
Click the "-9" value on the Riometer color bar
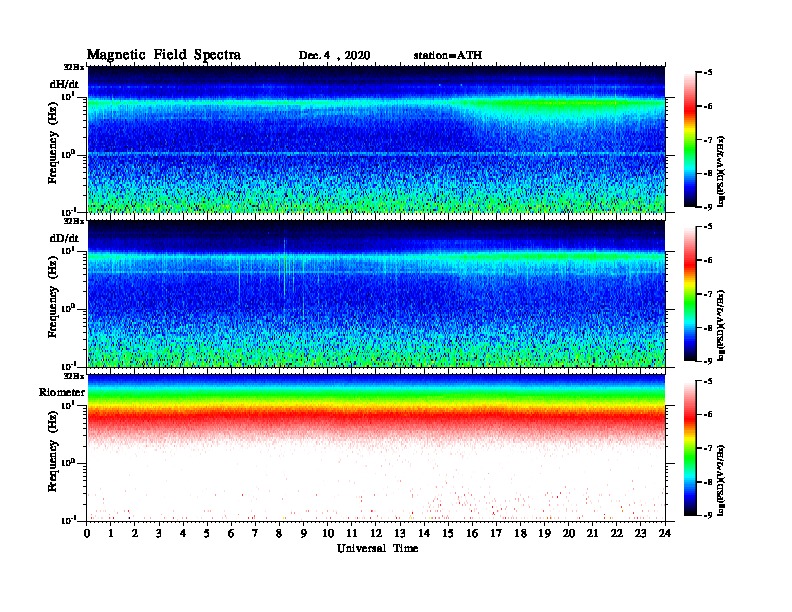[x=708, y=515]
